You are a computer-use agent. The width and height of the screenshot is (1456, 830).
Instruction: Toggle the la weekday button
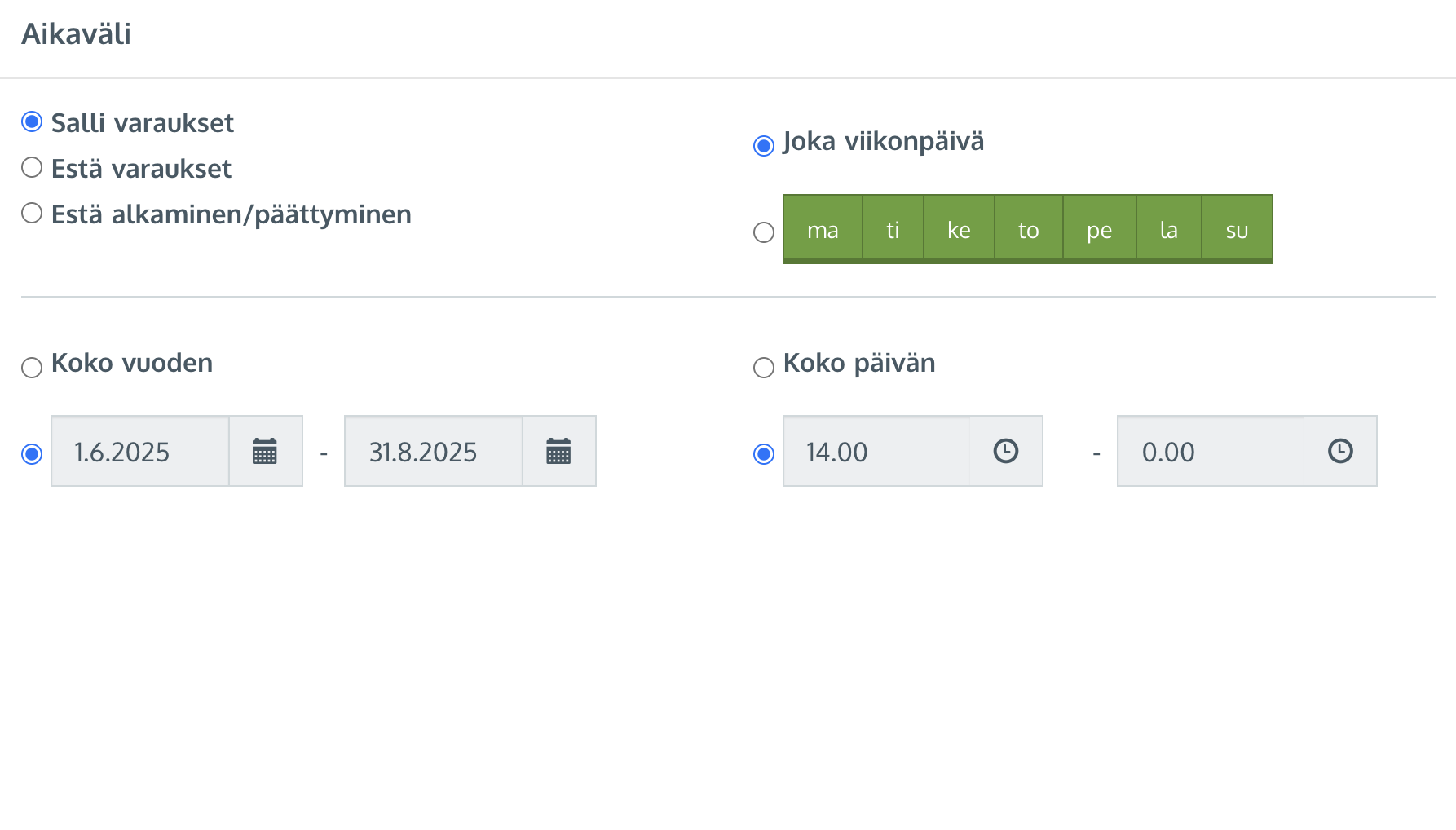click(1169, 229)
